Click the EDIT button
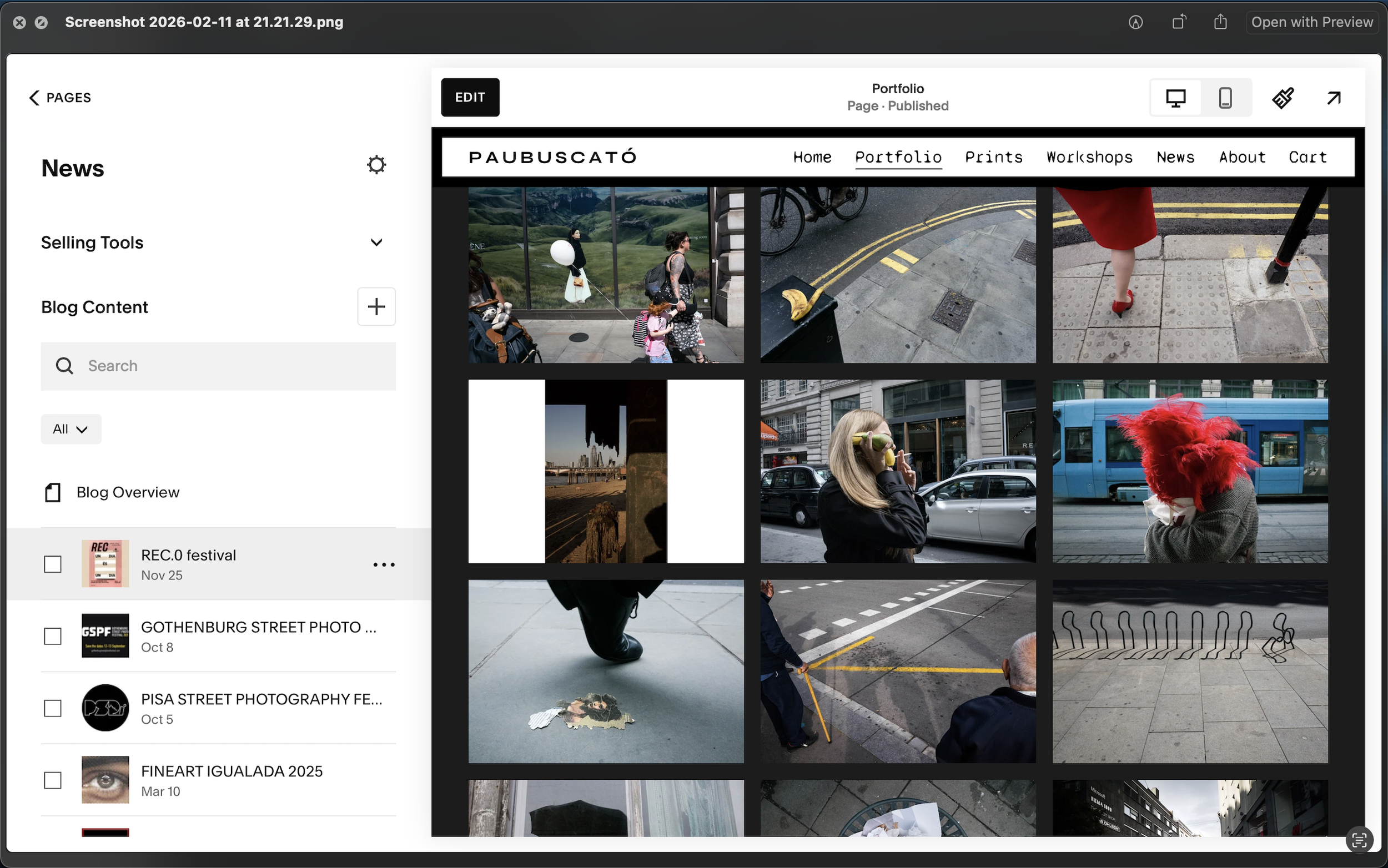 click(x=470, y=98)
